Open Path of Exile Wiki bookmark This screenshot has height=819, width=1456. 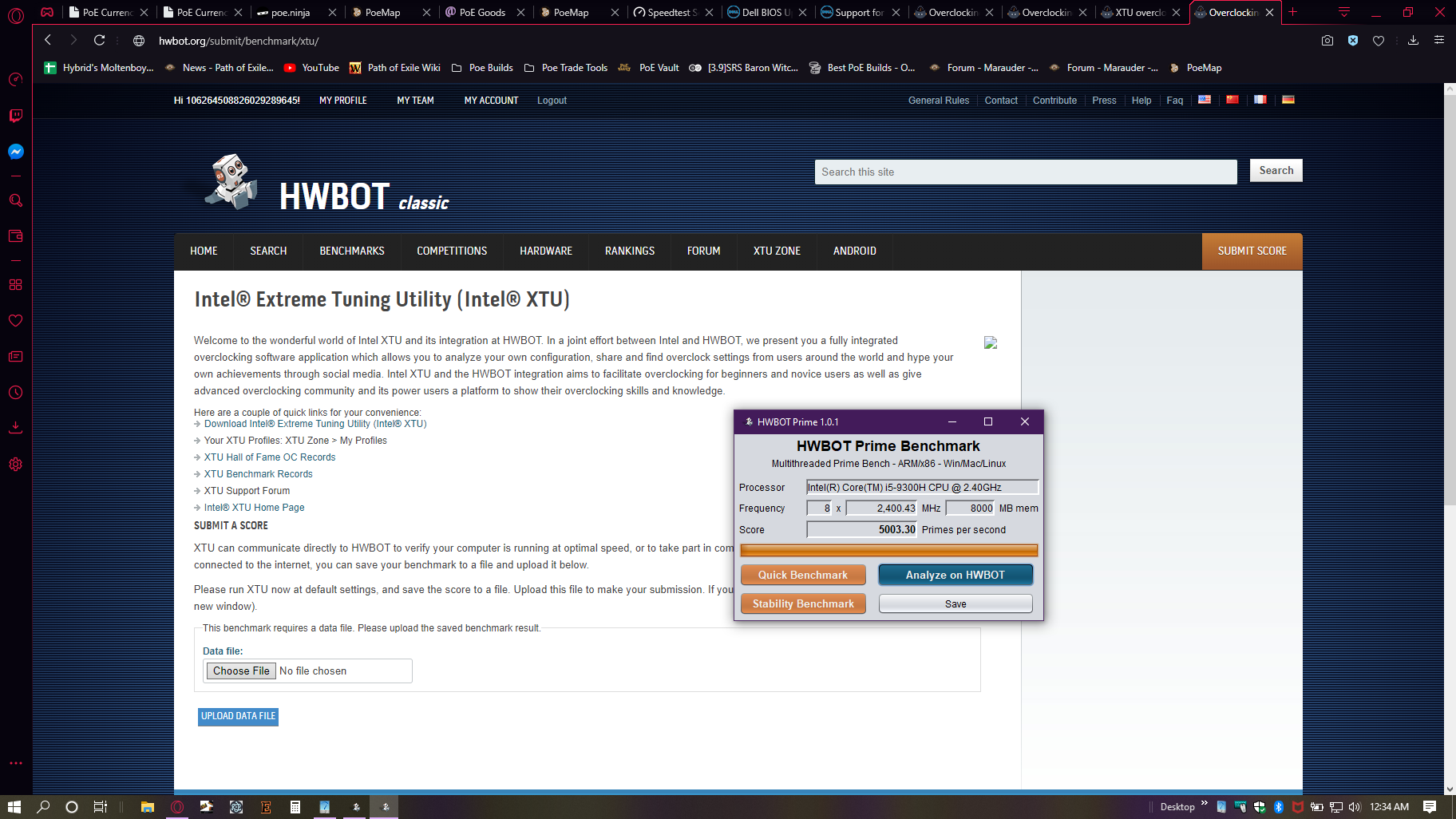395,68
